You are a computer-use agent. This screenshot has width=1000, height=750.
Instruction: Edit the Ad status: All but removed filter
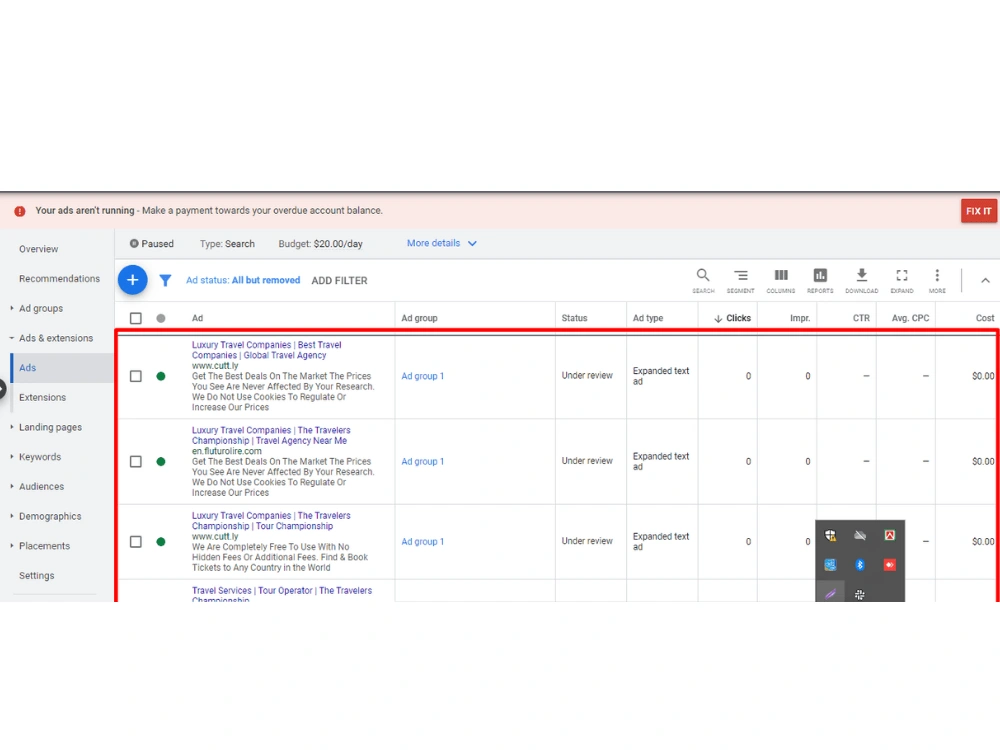coord(243,280)
